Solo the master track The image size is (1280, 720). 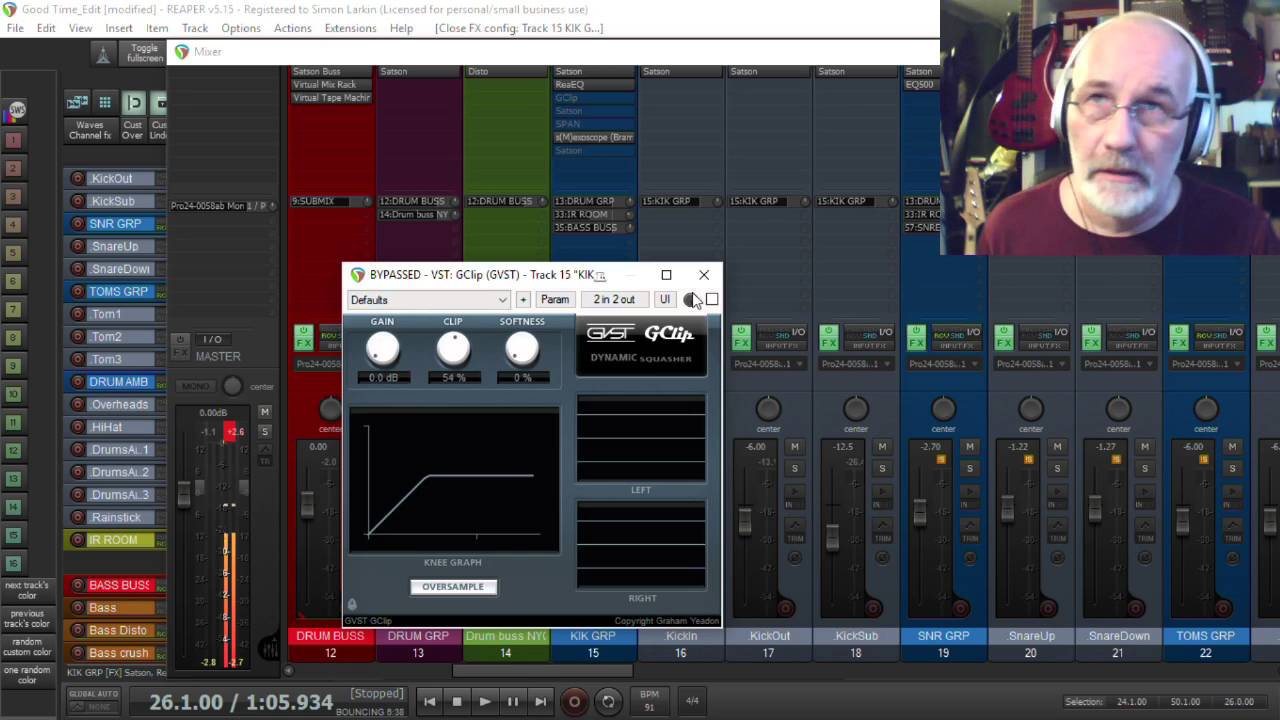264,431
